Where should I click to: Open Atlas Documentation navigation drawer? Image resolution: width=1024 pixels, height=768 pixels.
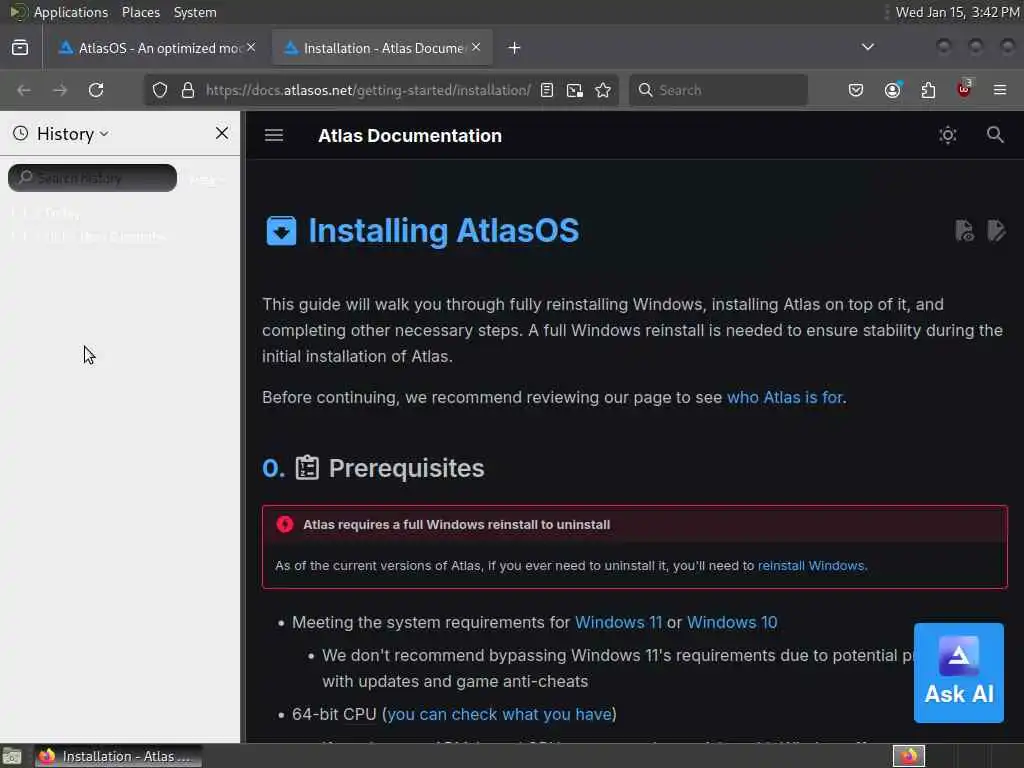point(274,135)
